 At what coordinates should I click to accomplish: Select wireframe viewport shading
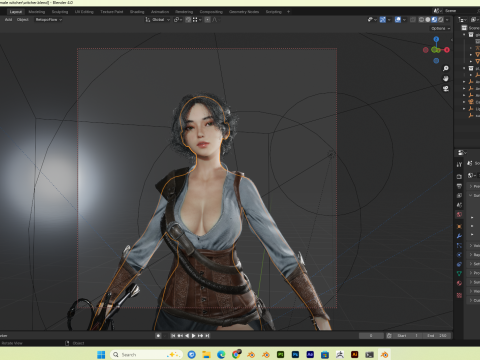[x=421, y=20]
